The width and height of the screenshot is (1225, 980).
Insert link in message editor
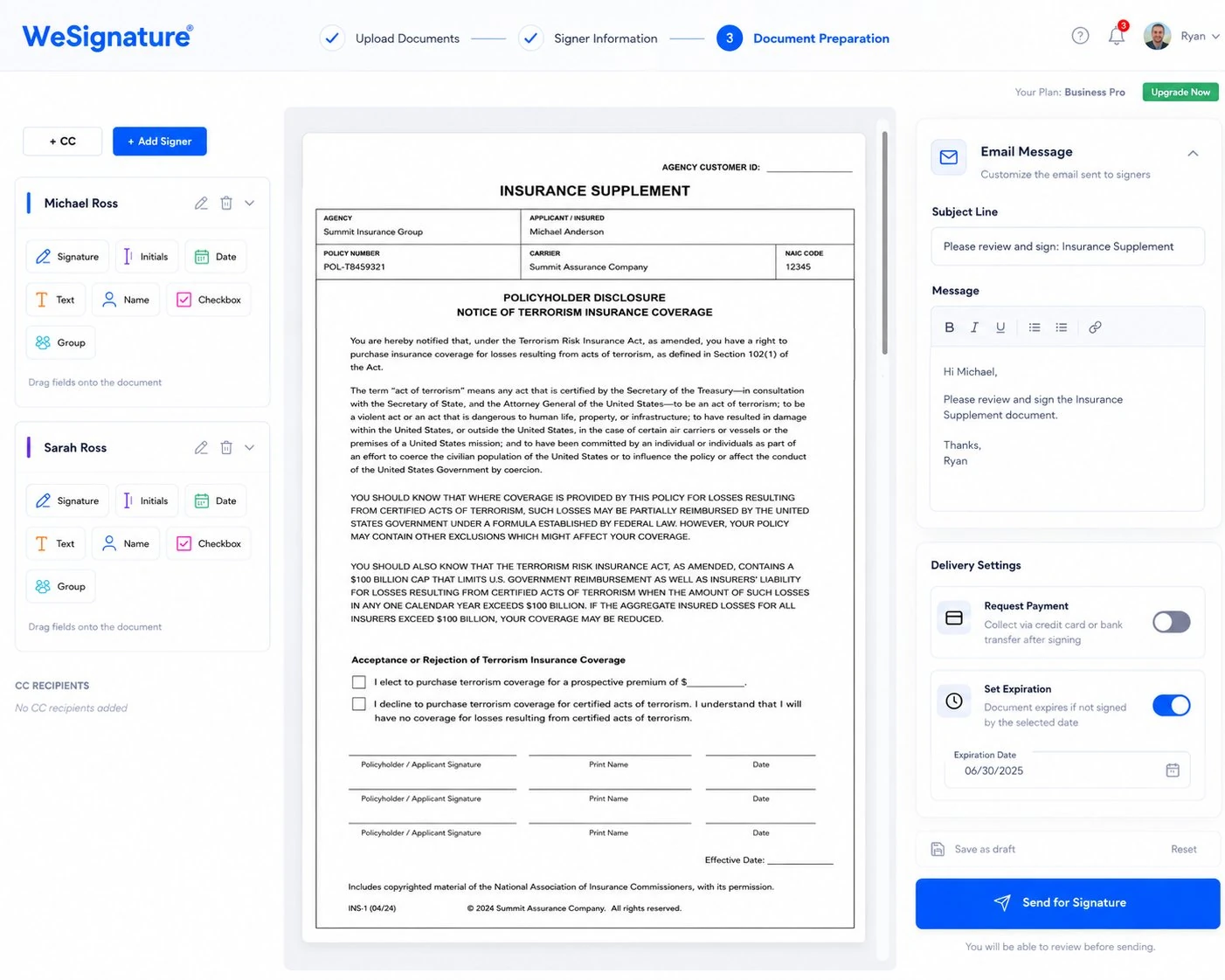pyautogui.click(x=1095, y=328)
